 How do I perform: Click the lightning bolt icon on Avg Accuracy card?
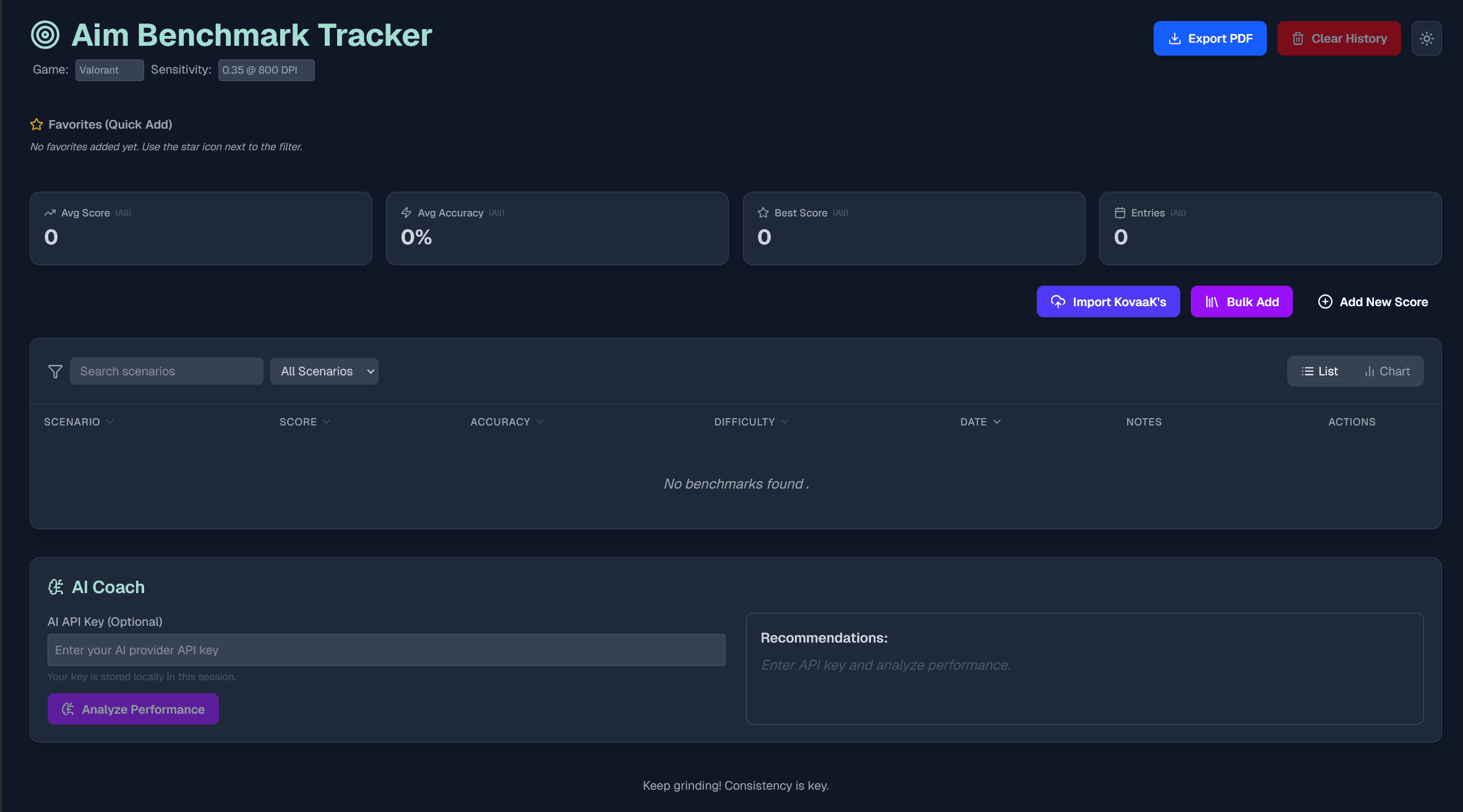(x=406, y=212)
